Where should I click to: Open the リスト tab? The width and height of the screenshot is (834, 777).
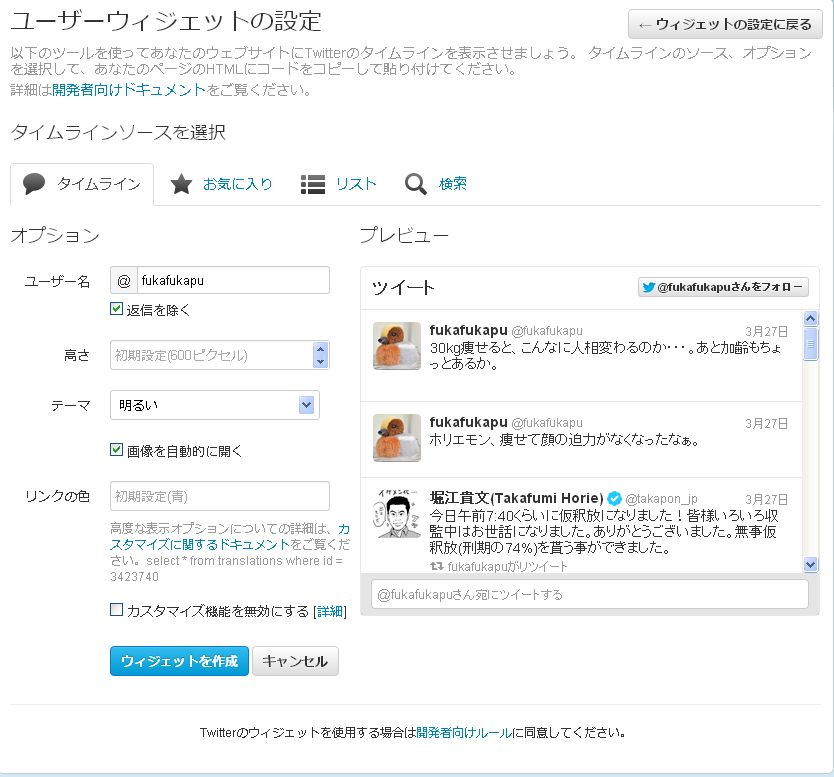(339, 184)
